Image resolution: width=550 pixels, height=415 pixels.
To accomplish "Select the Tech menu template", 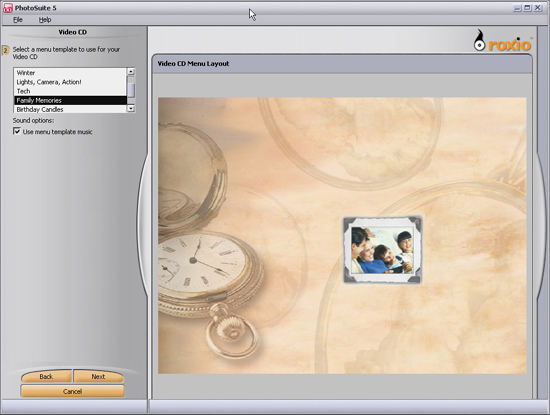I will point(70,91).
